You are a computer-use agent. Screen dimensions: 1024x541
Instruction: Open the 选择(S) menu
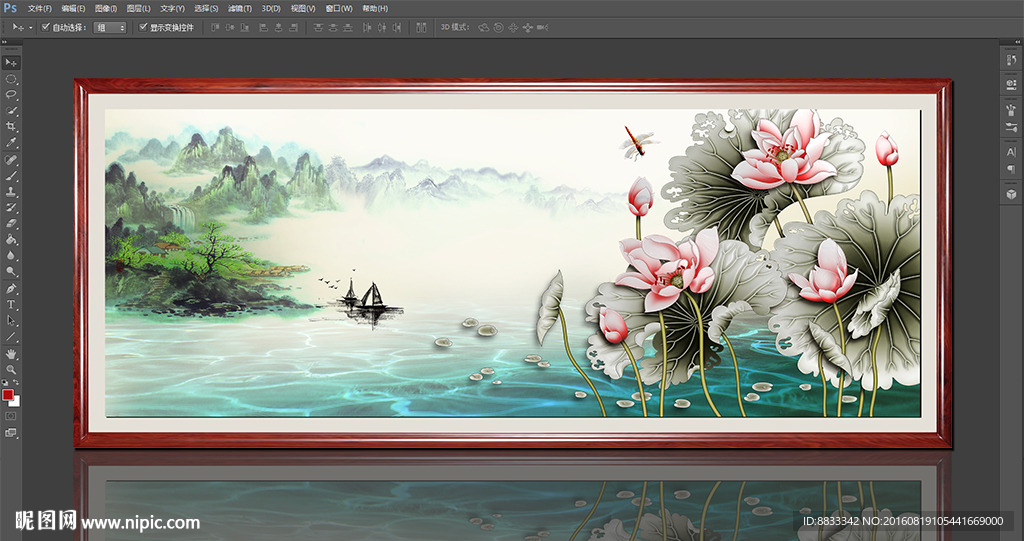[x=206, y=8]
